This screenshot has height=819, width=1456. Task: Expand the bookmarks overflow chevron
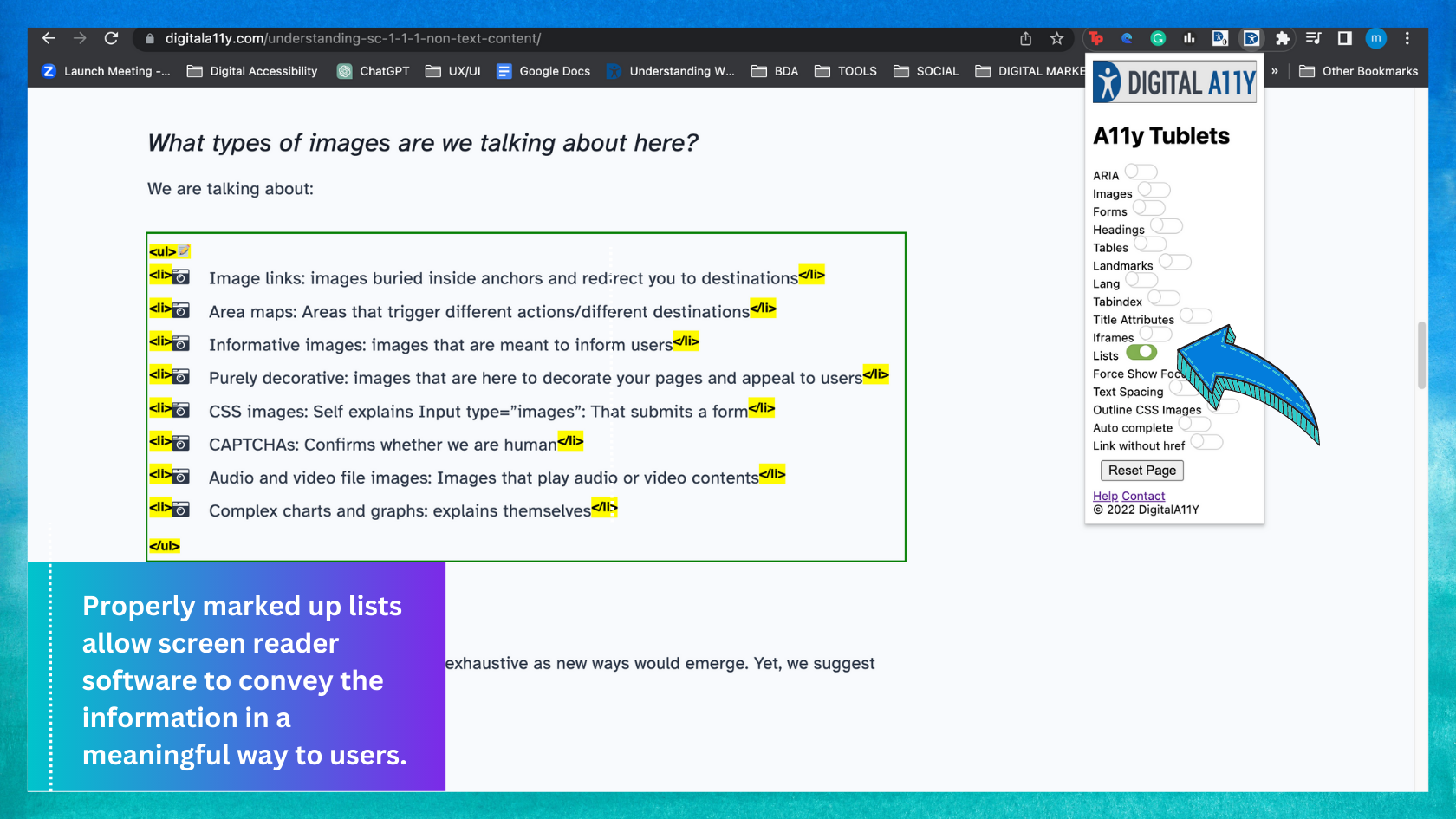pyautogui.click(x=1274, y=71)
